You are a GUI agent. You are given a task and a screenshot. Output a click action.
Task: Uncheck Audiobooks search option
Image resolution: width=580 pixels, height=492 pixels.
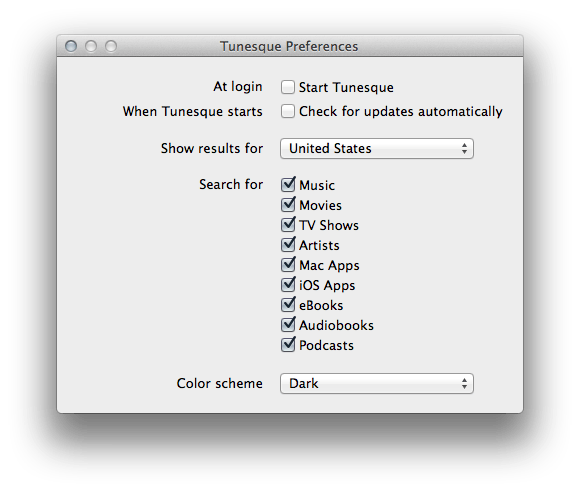(x=288, y=324)
